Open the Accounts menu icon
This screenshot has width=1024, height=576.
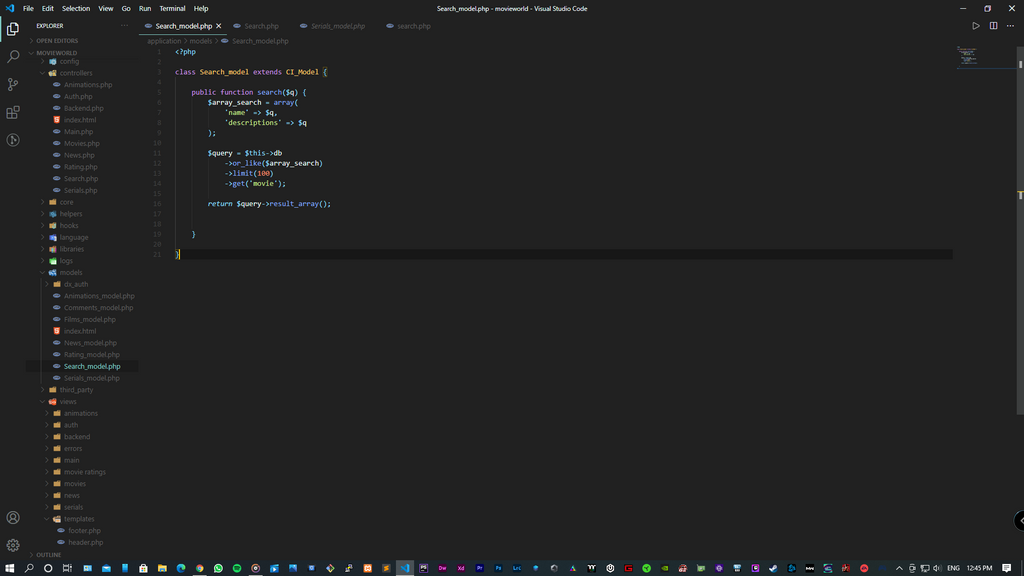click(x=12, y=518)
